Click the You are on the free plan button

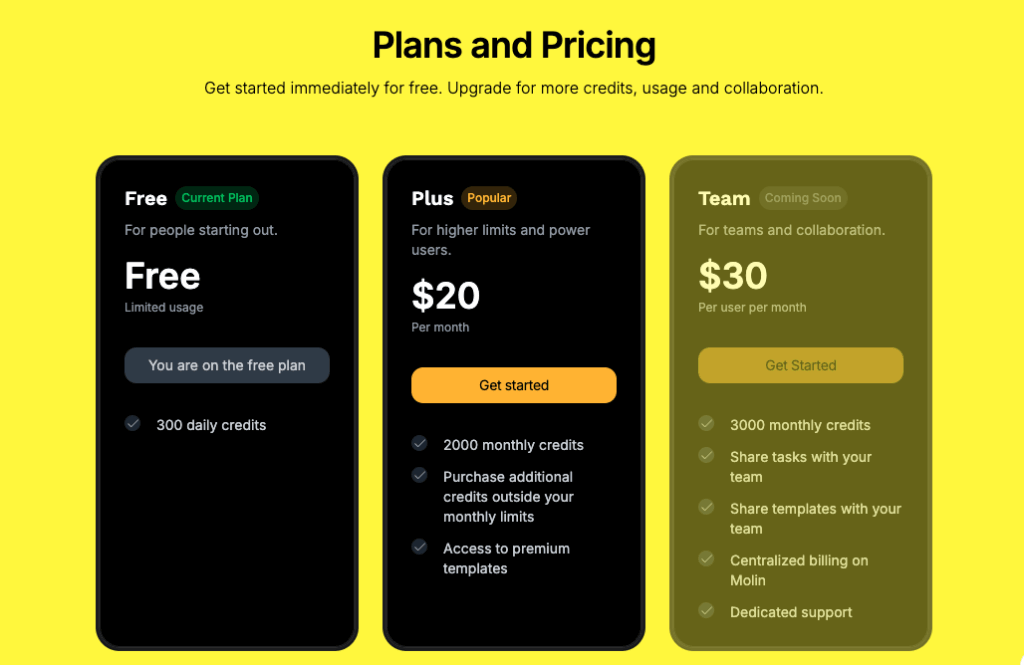(227, 365)
